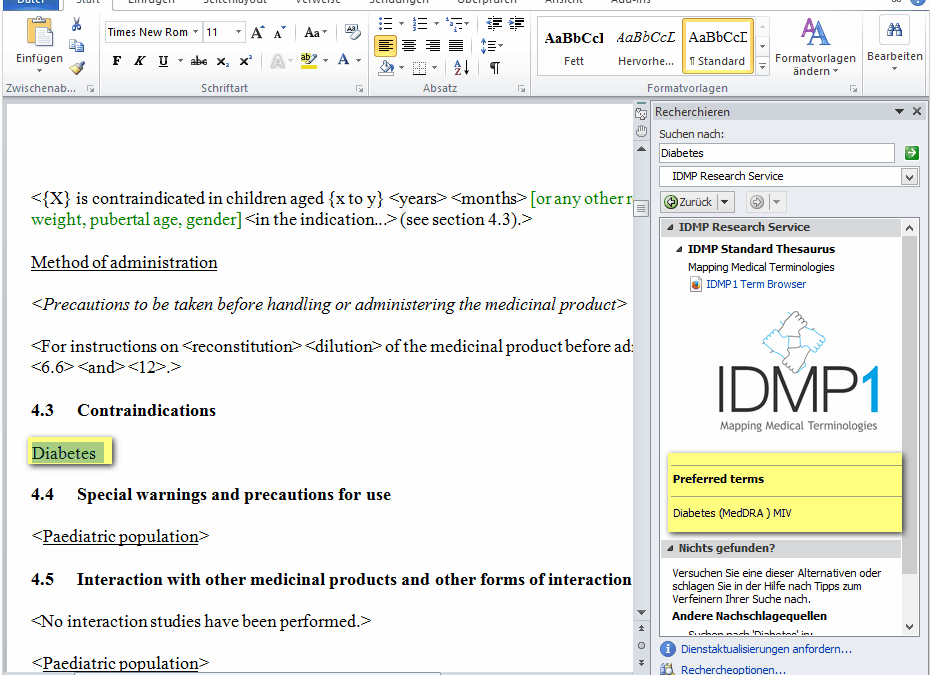
Task: Collapse the IDMP Standard Thesaurus section
Action: coord(680,249)
